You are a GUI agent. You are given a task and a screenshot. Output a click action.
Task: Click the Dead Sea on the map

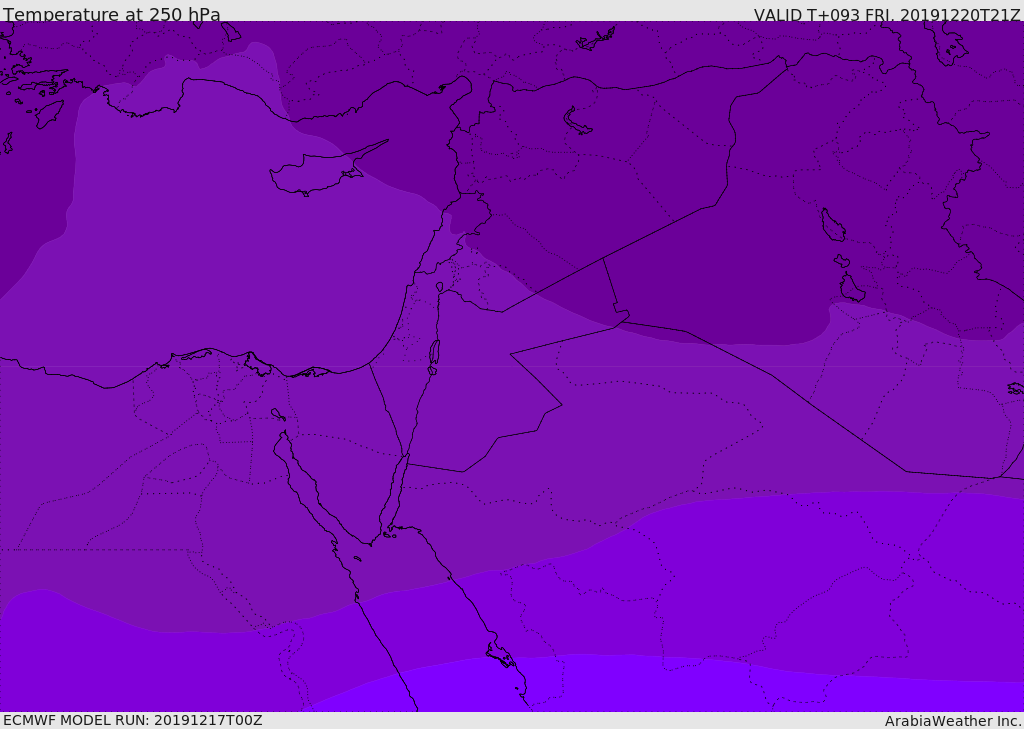[434, 353]
